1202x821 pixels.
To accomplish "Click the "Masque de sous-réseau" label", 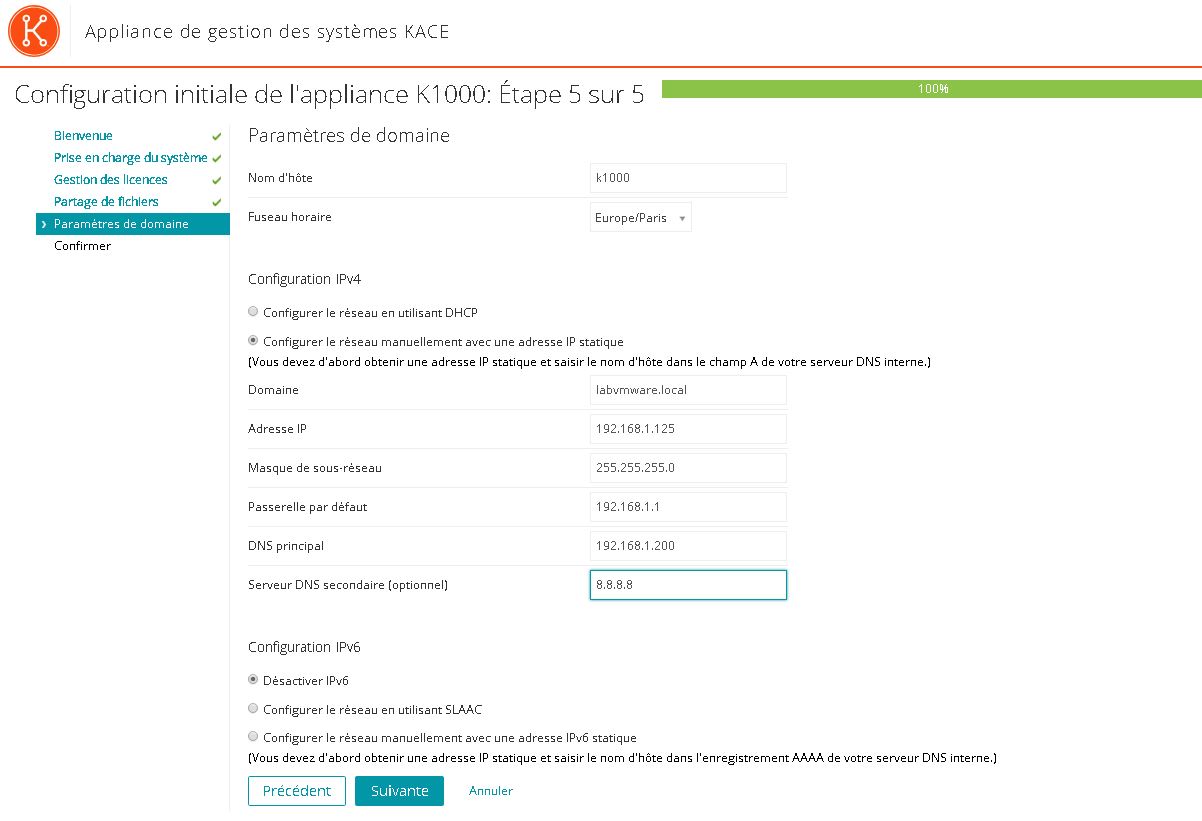I will point(315,468).
